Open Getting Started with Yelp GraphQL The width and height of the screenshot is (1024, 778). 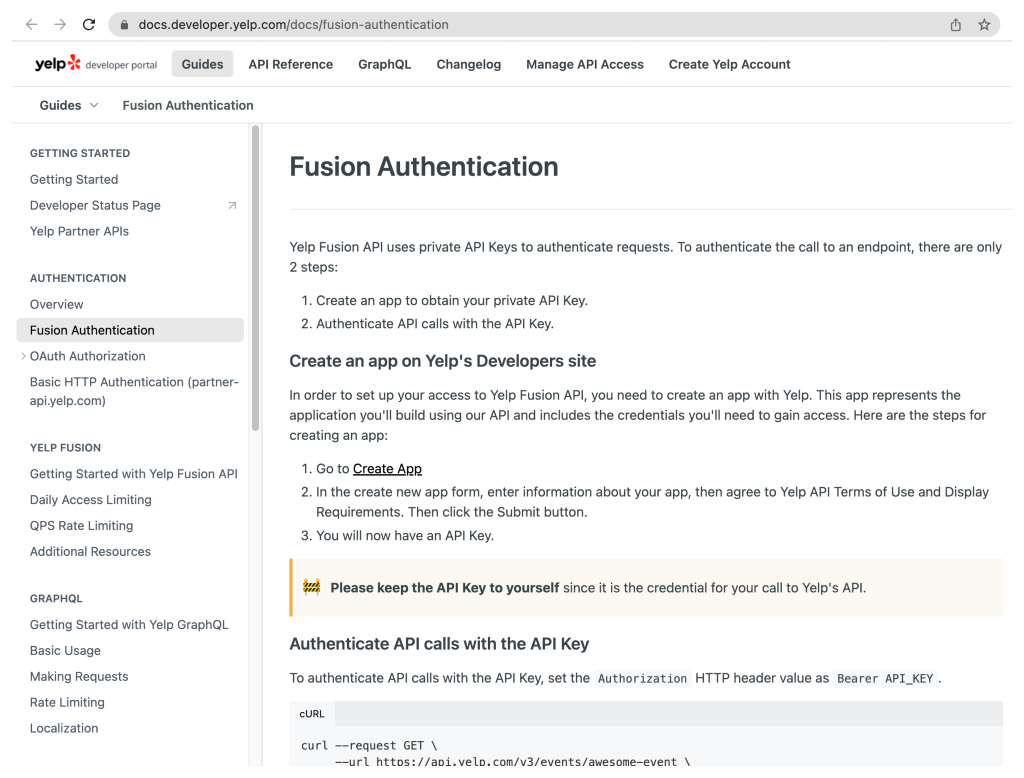pyautogui.click(x=129, y=624)
